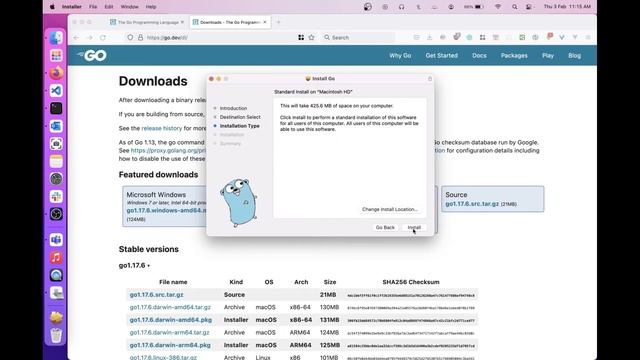Open Music app from the Dock
Viewport: 640px width, 360px height.
[56, 257]
